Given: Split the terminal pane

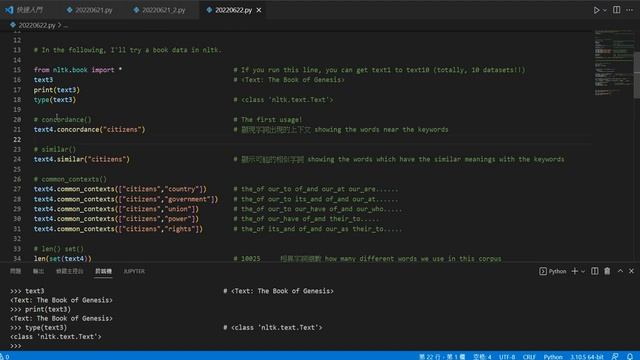Looking at the screenshot, I should tap(594, 271).
